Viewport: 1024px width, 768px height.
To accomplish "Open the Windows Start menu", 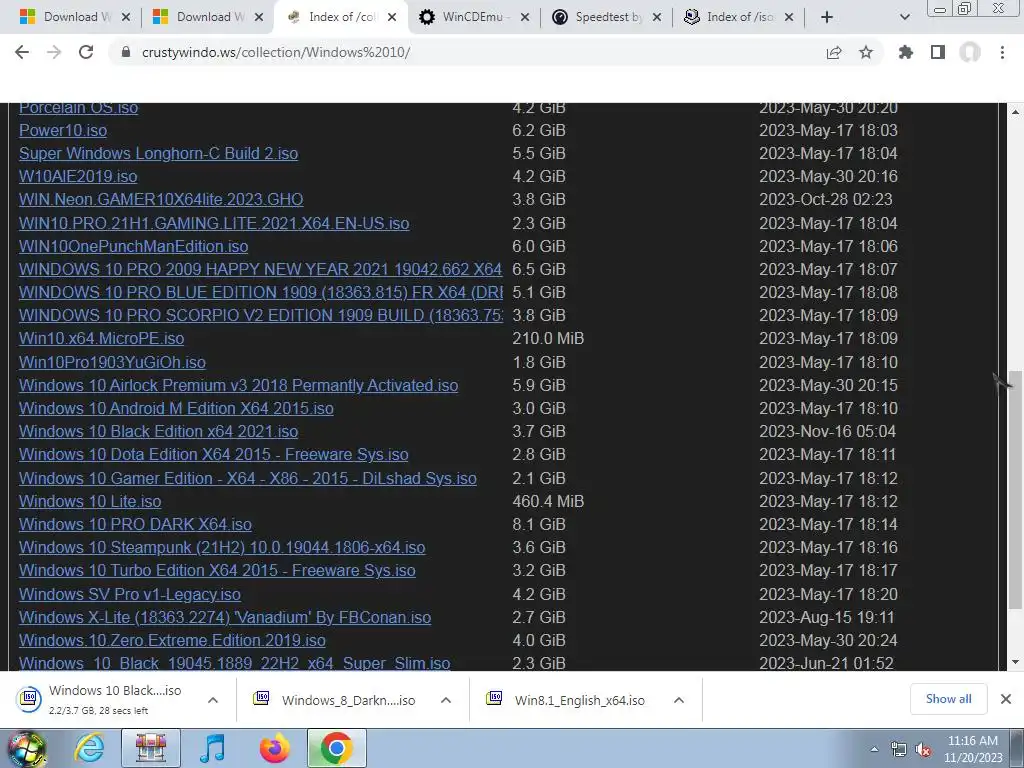I will (x=26, y=748).
